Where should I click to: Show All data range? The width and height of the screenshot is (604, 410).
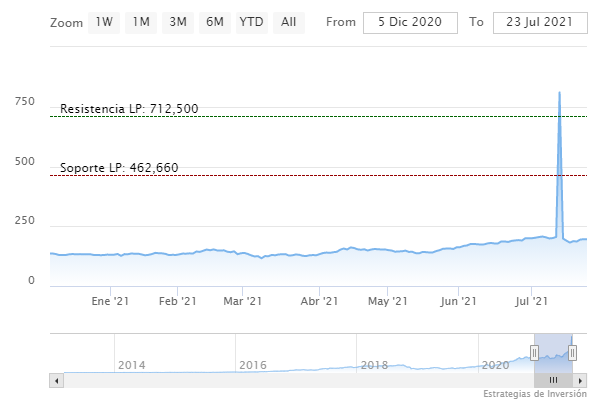(288, 22)
